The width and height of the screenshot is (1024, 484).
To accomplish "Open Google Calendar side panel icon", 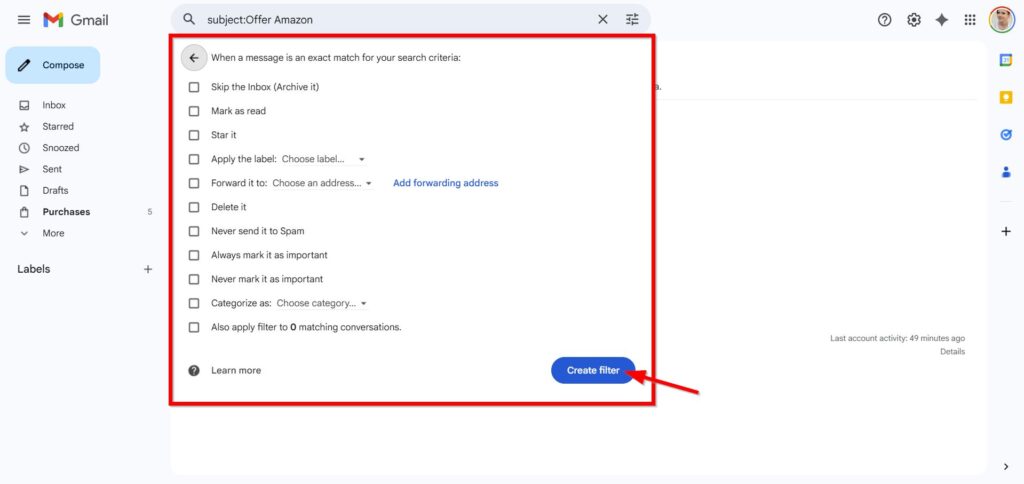I will 1006,59.
